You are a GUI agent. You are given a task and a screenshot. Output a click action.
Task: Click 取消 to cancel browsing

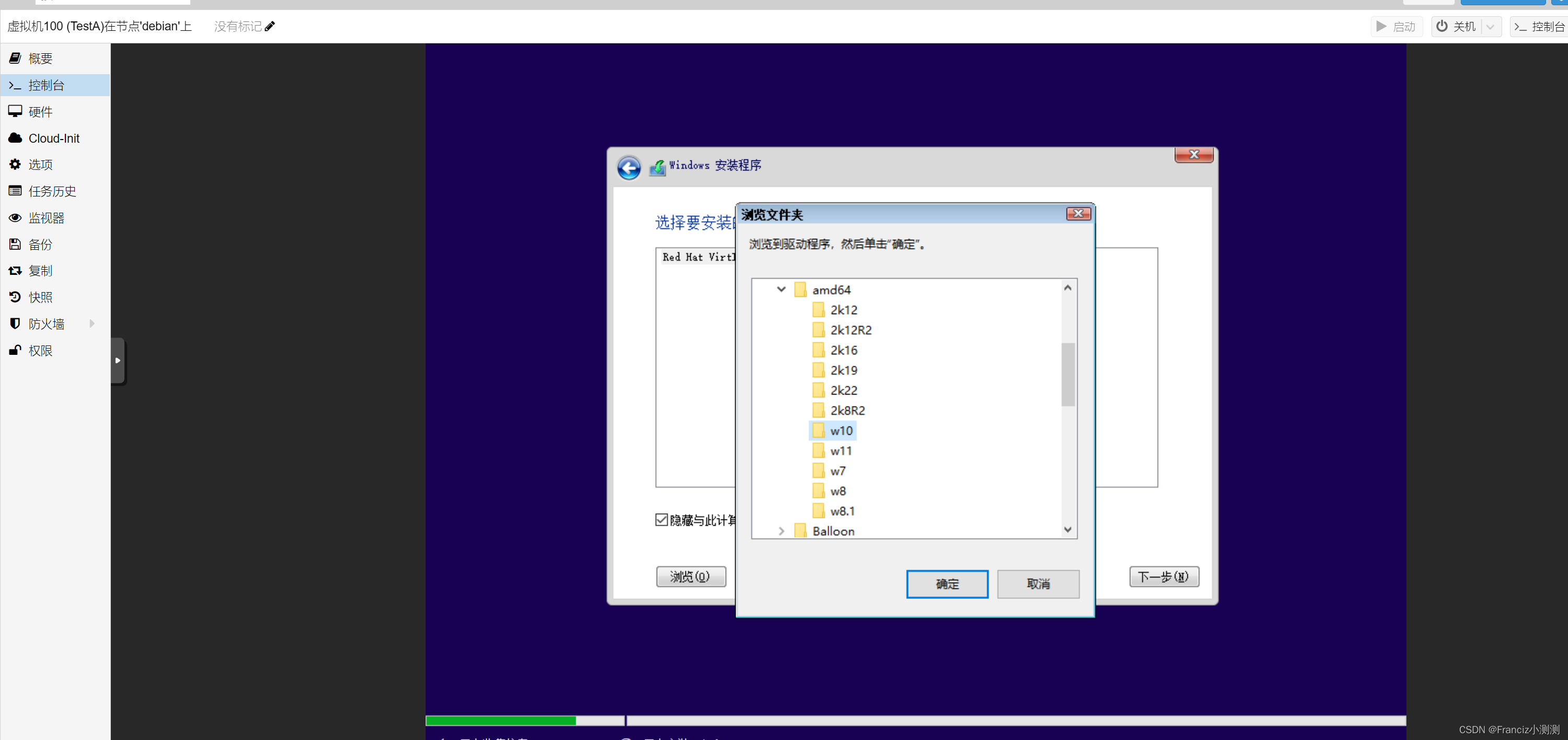point(1038,584)
